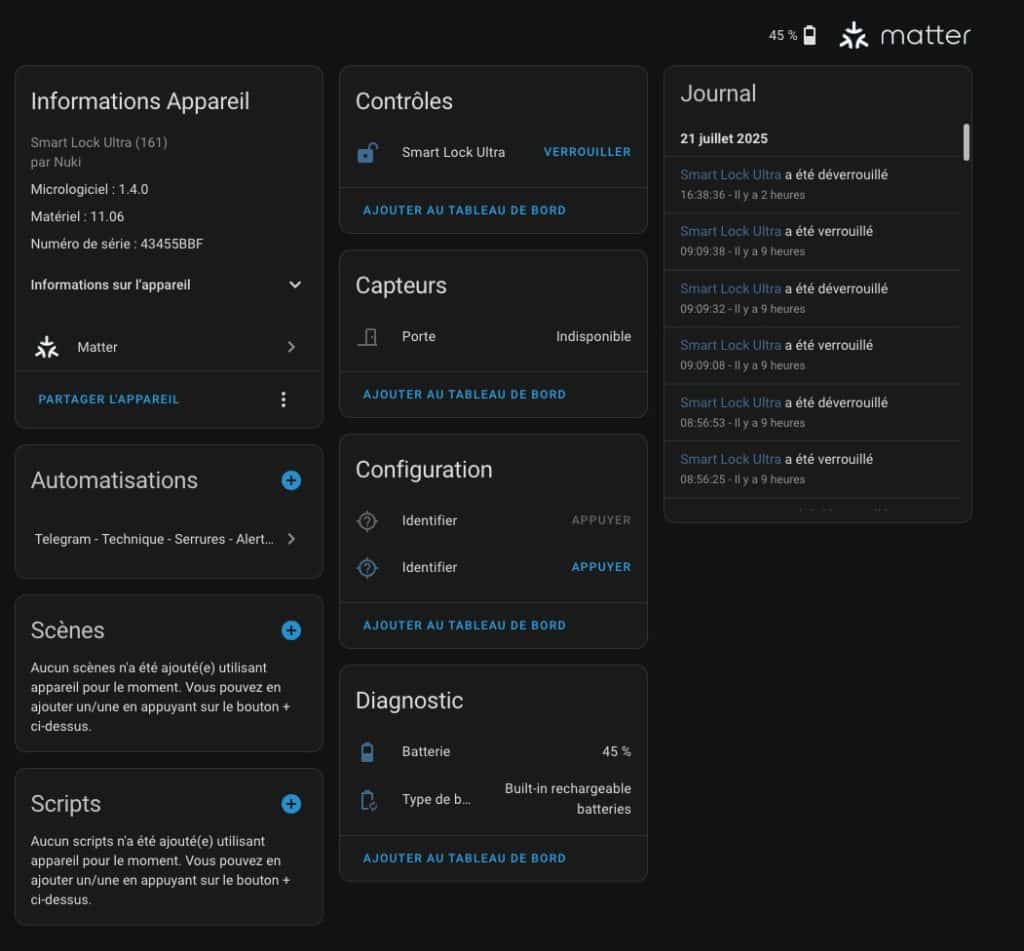
Task: Click the Smart Lock Ultra entity row label
Action: (x=453, y=152)
